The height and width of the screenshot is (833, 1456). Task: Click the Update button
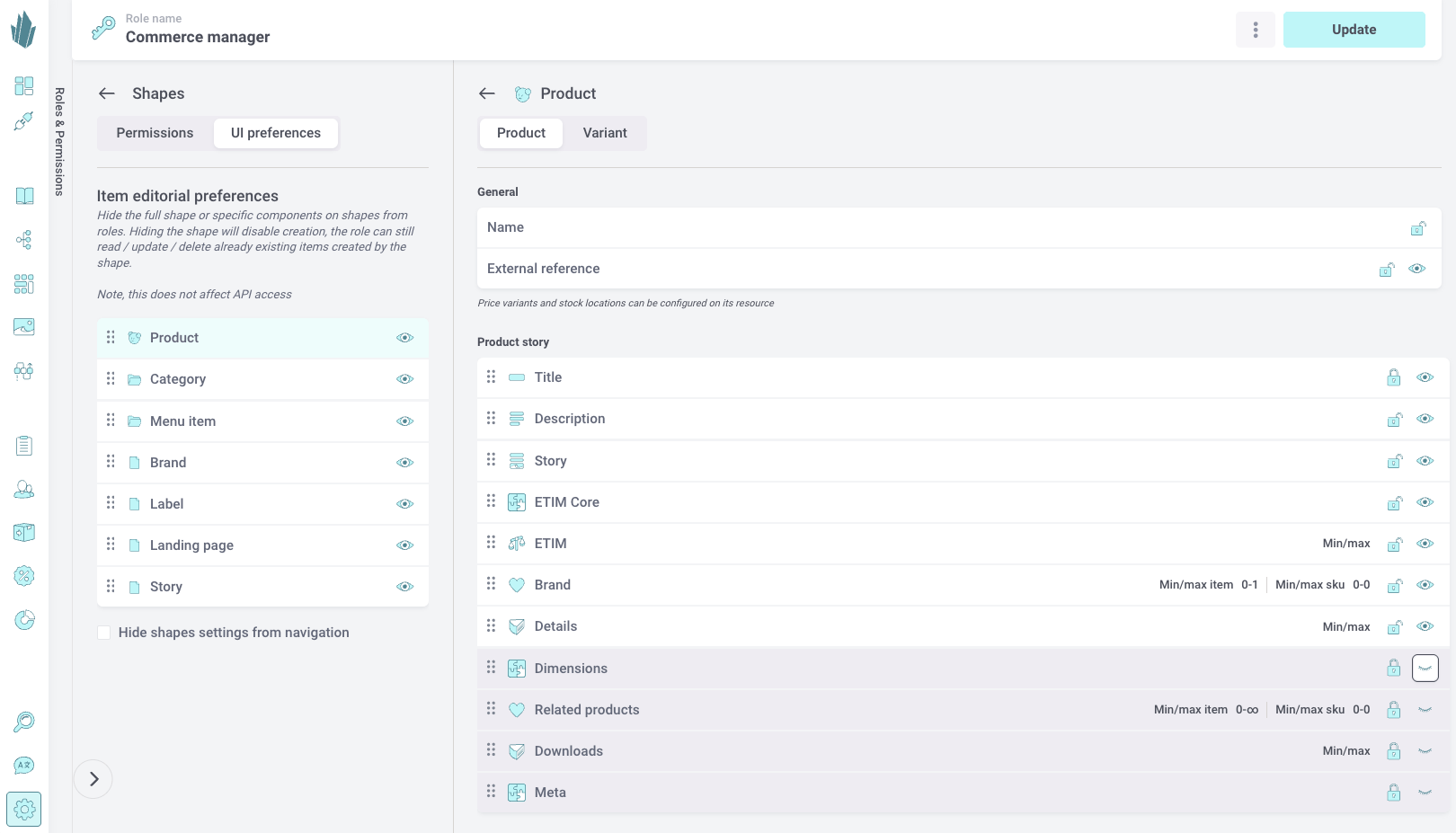pyautogui.click(x=1354, y=30)
